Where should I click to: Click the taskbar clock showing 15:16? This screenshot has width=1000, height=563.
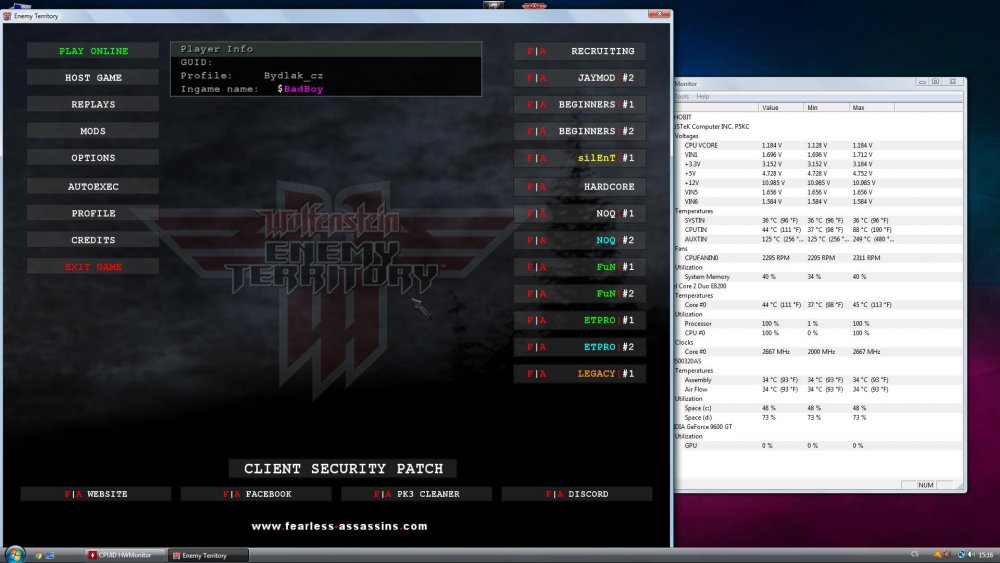985,555
